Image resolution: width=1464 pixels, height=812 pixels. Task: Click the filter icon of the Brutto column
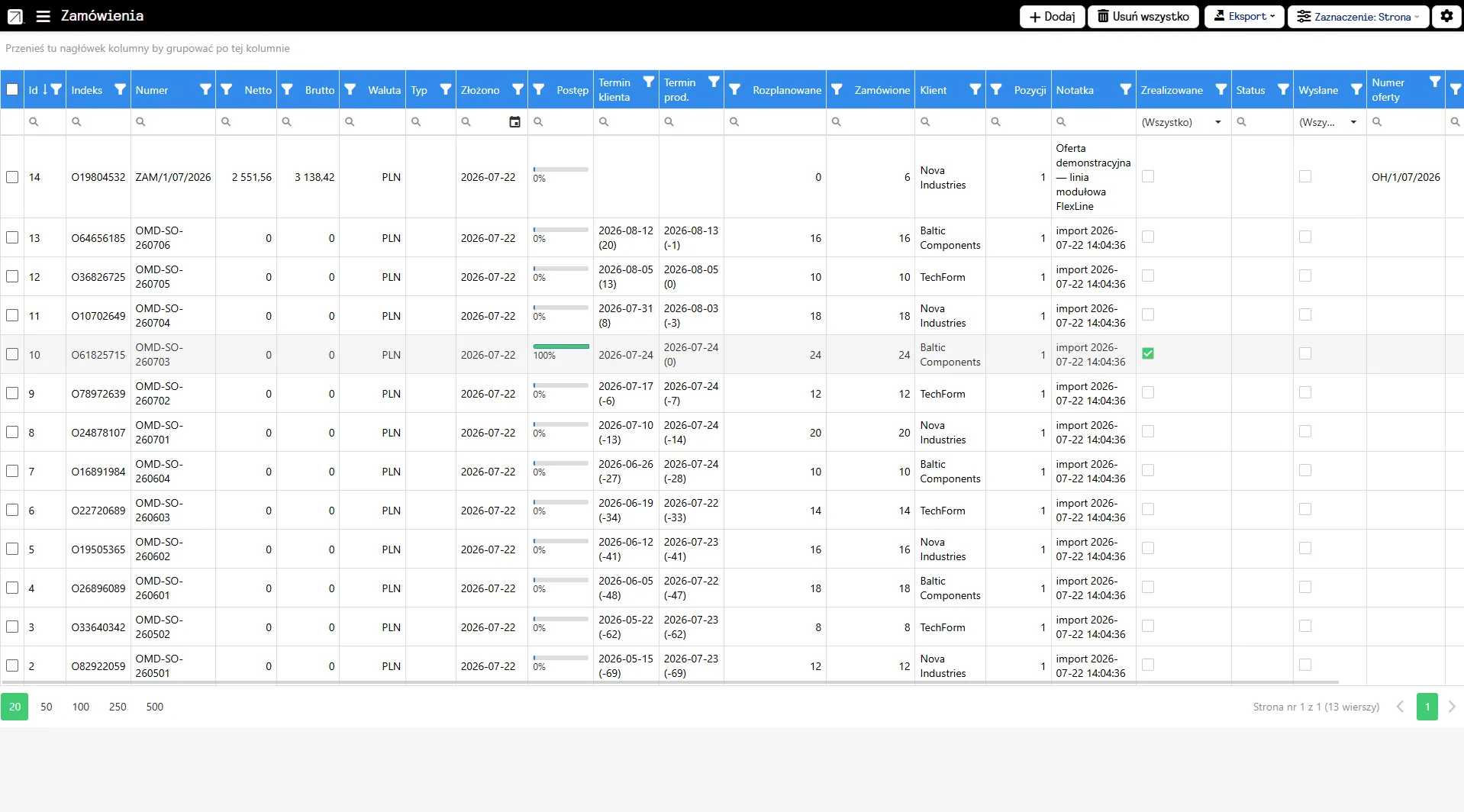[287, 89]
